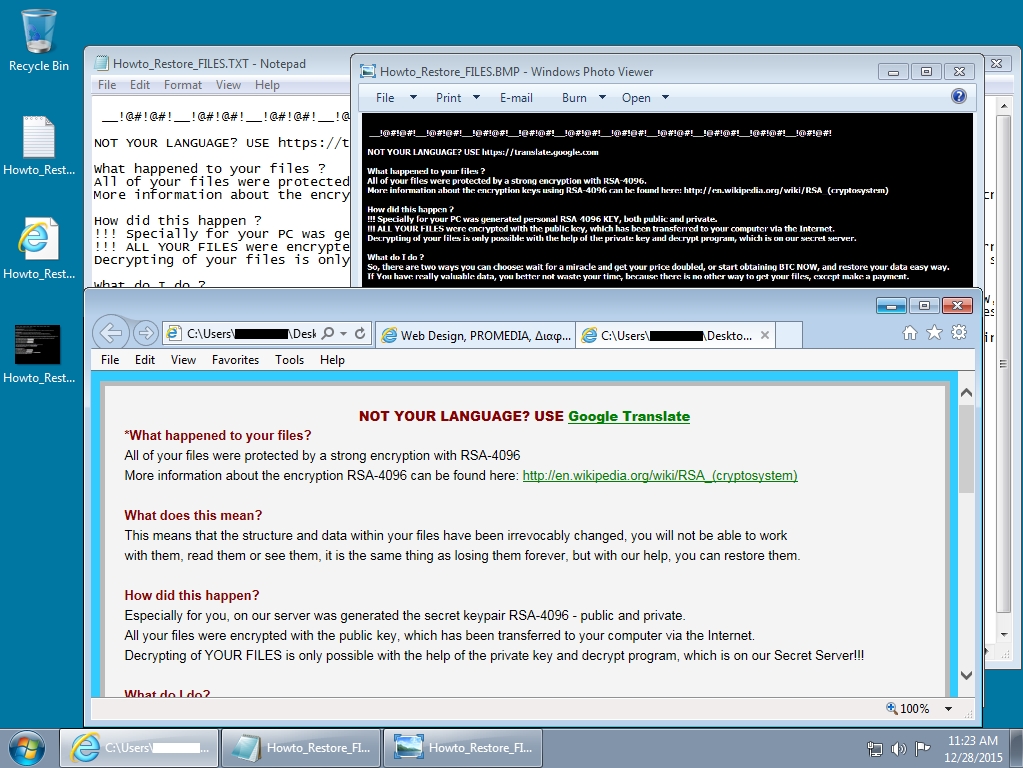Expand the zoom 100% dropdown arrow
1023x768 pixels.
point(949,709)
